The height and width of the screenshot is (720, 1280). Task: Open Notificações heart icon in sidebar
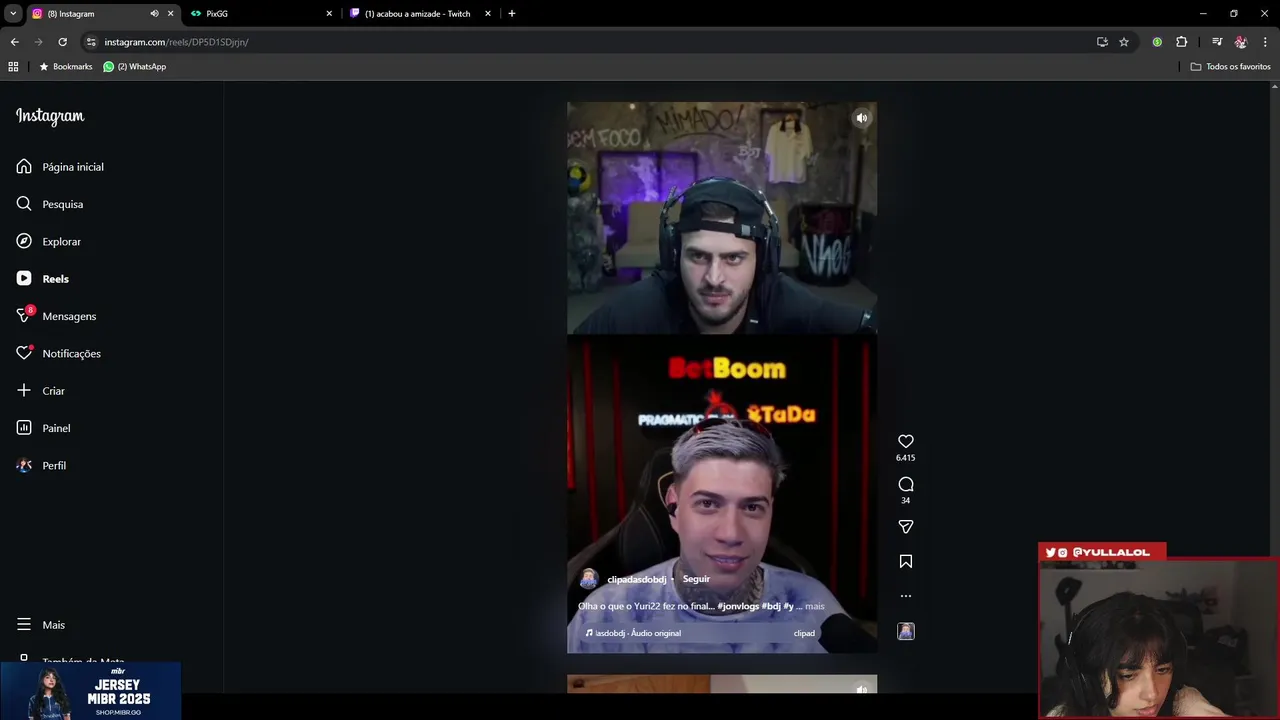pos(24,353)
